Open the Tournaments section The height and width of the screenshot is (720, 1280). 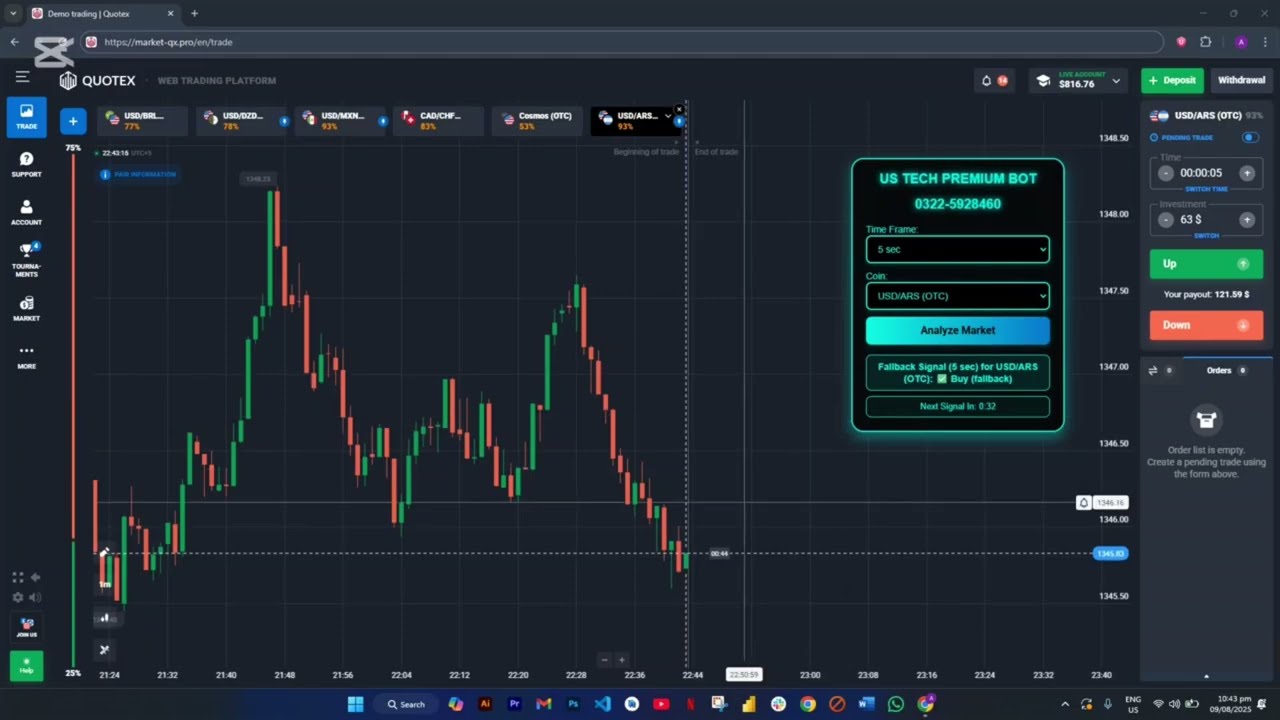pyautogui.click(x=26, y=261)
